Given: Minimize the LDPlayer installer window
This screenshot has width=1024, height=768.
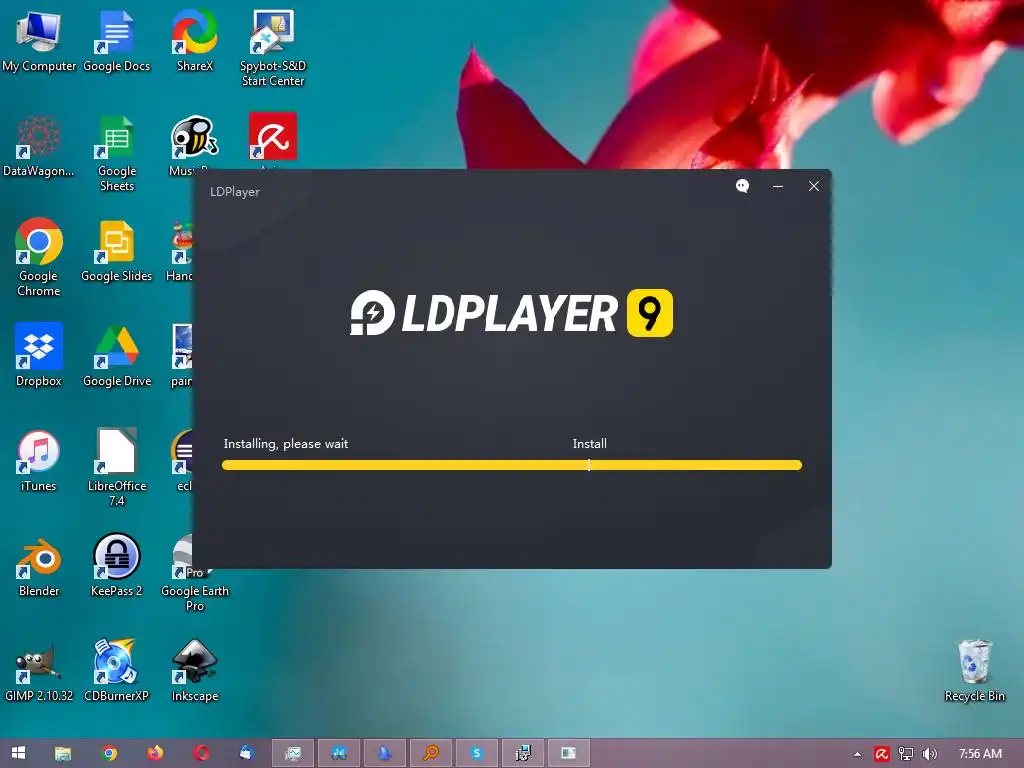Looking at the screenshot, I should coord(778,186).
